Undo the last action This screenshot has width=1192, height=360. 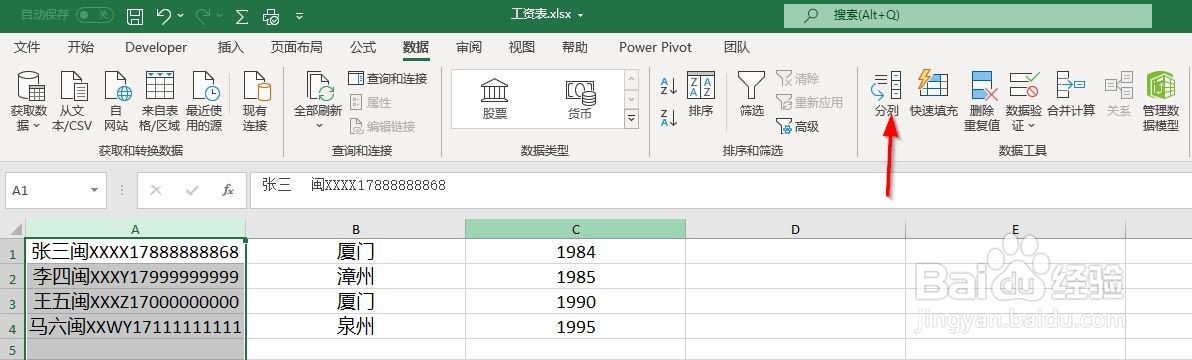[163, 15]
